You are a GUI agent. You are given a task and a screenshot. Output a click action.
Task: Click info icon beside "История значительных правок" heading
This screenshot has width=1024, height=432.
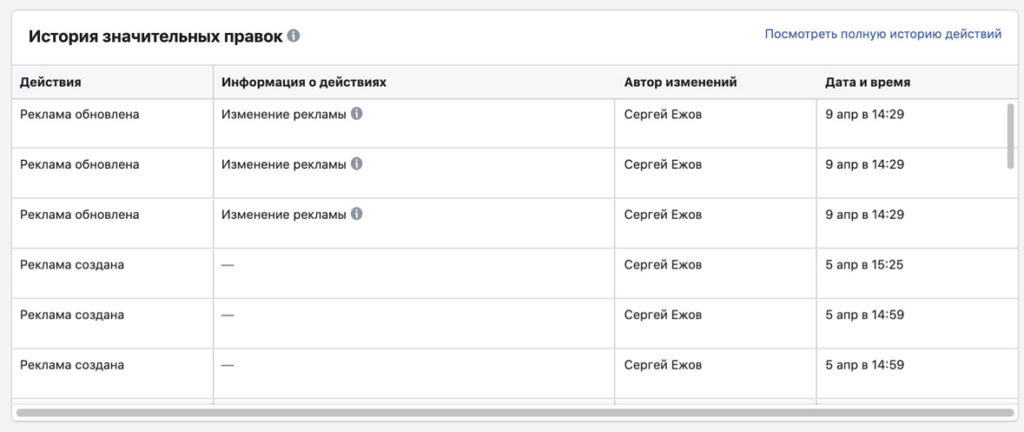pyautogui.click(x=293, y=36)
